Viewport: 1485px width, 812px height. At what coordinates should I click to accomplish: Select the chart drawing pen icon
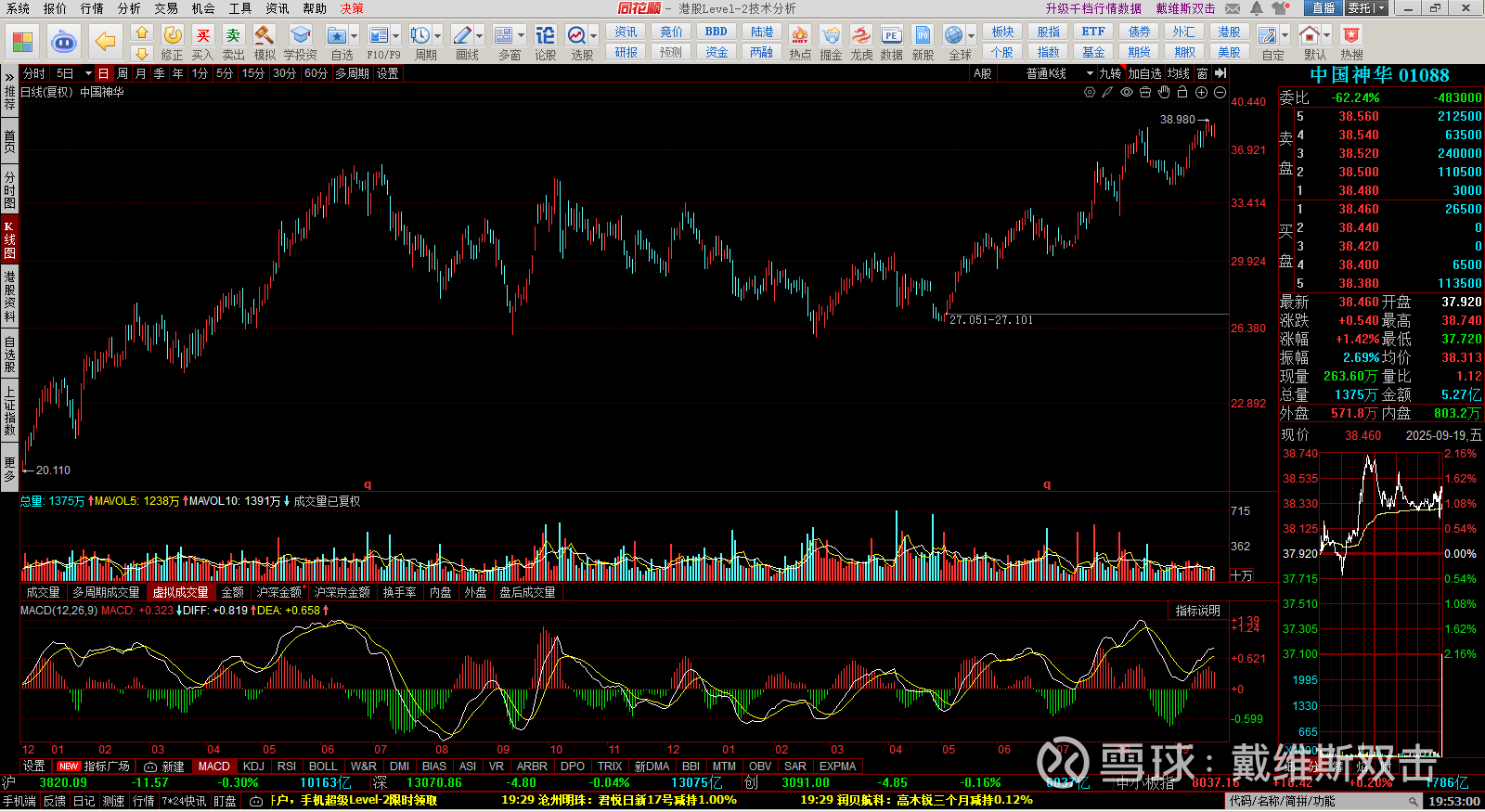(1107, 92)
